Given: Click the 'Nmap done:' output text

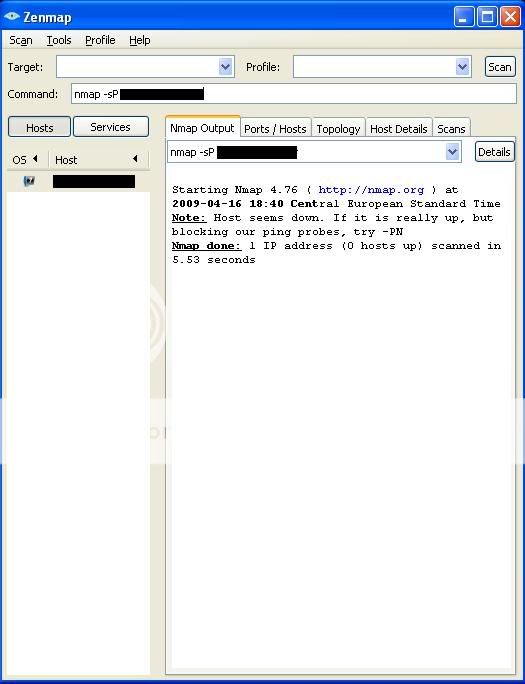Looking at the screenshot, I should [206, 246].
